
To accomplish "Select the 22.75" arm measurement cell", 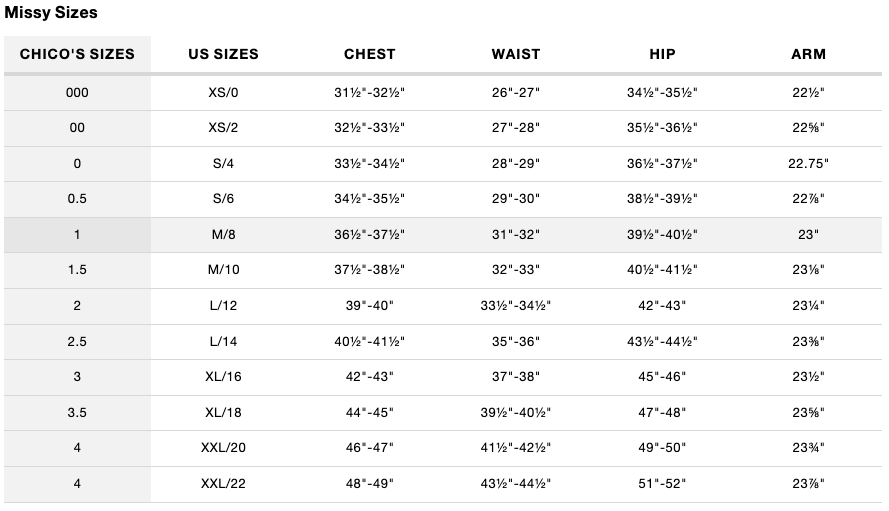I will tap(808, 163).
